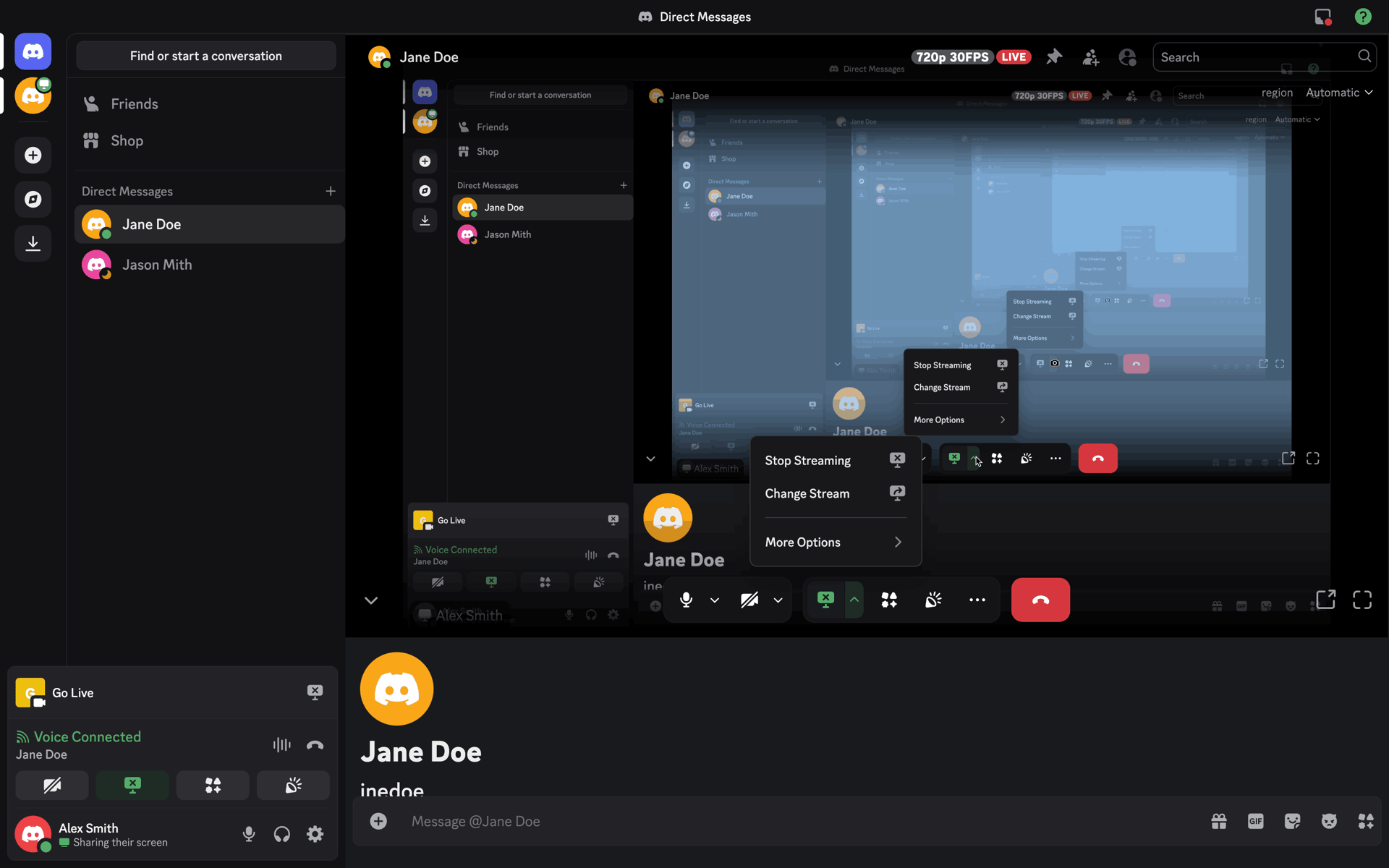The image size is (1389, 868).
Task: Open soundboard in the voice panel
Action: coord(293,785)
